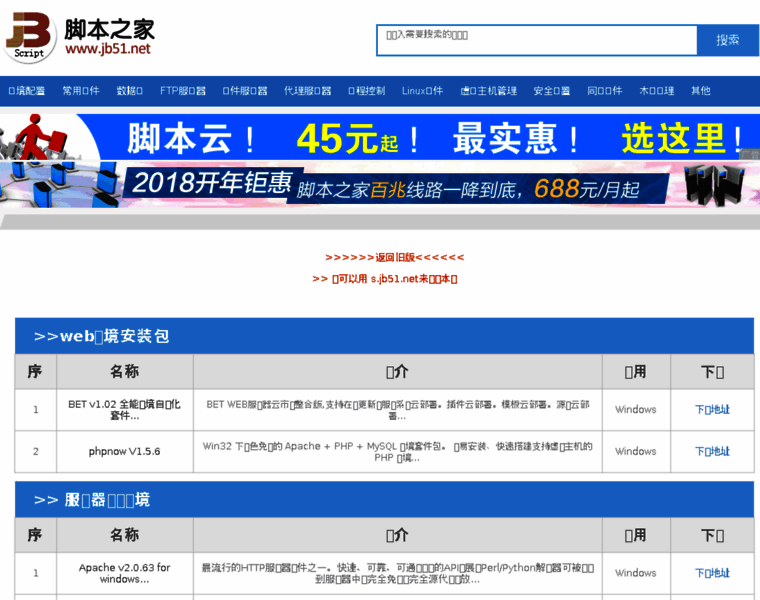Click the 名称 header in server table

pos(125,535)
